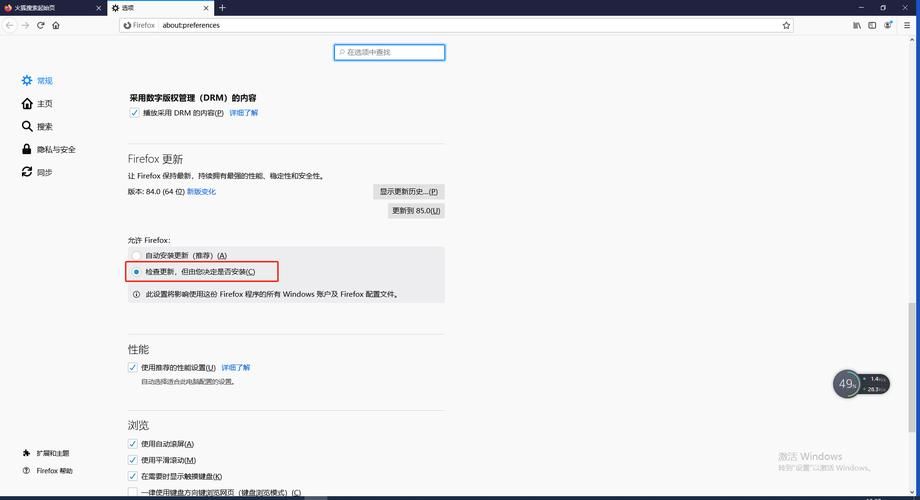Image resolution: width=920 pixels, height=500 pixels.
Task: Click the 浏览 section heading
Action: coord(138,425)
